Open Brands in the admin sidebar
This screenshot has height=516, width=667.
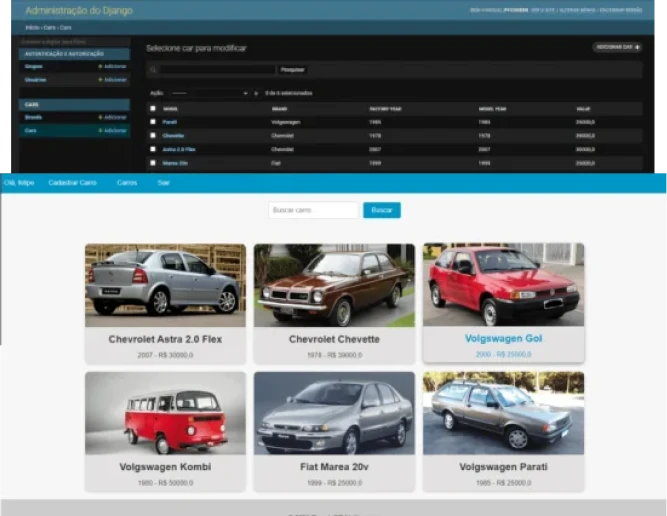coord(33,117)
